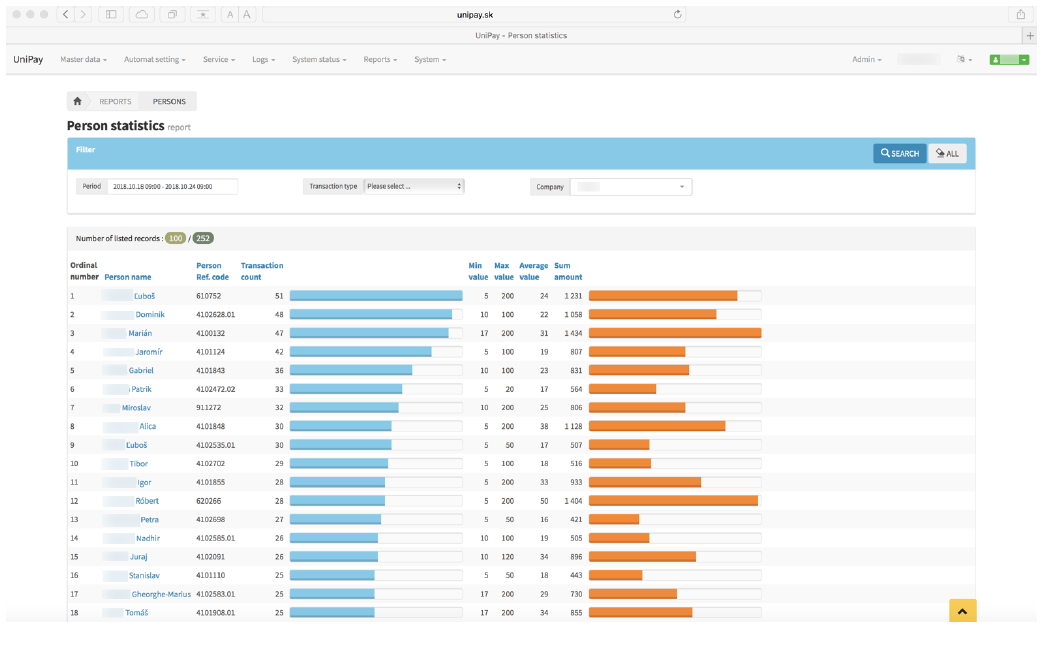
Task: Click the ALL button in the filter bar
Action: tap(947, 153)
